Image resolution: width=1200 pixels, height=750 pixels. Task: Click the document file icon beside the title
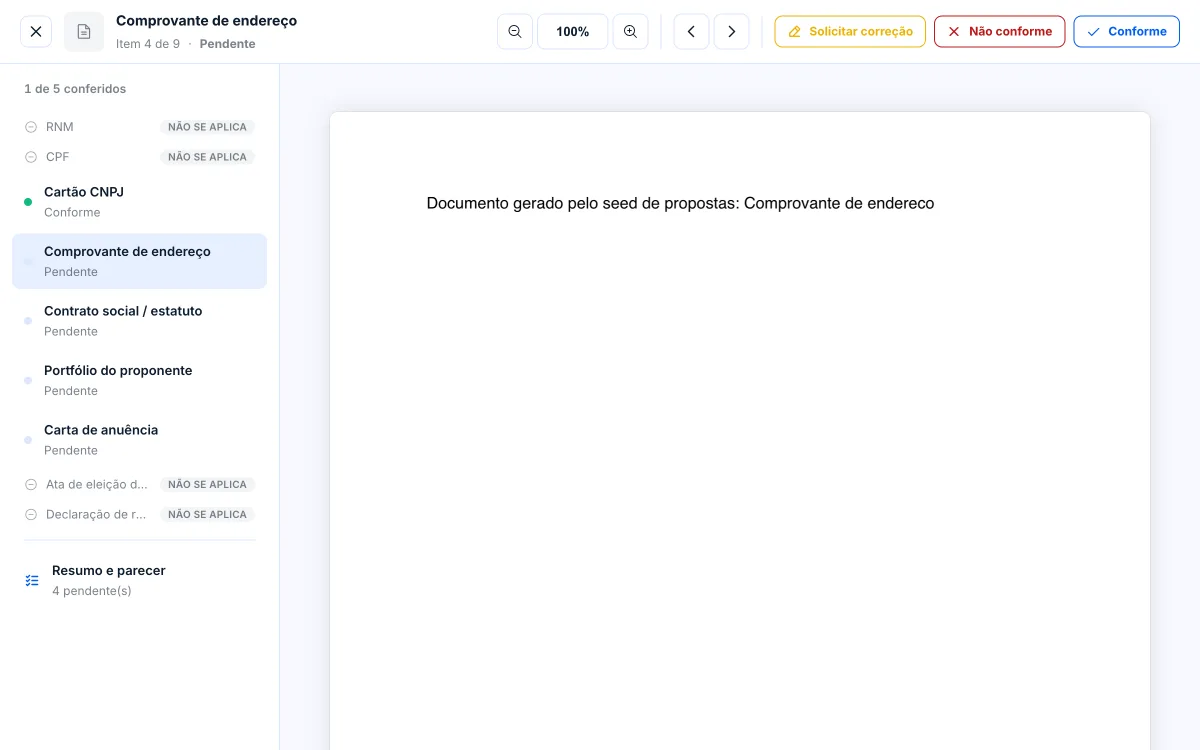click(x=84, y=32)
